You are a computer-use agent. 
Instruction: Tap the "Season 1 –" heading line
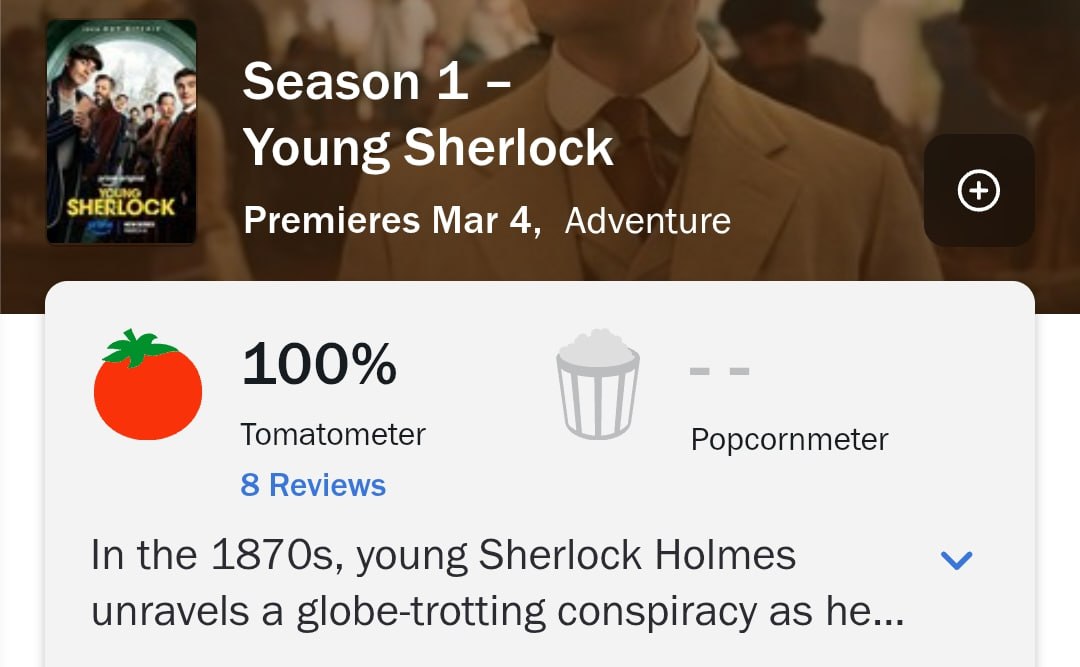tap(376, 81)
